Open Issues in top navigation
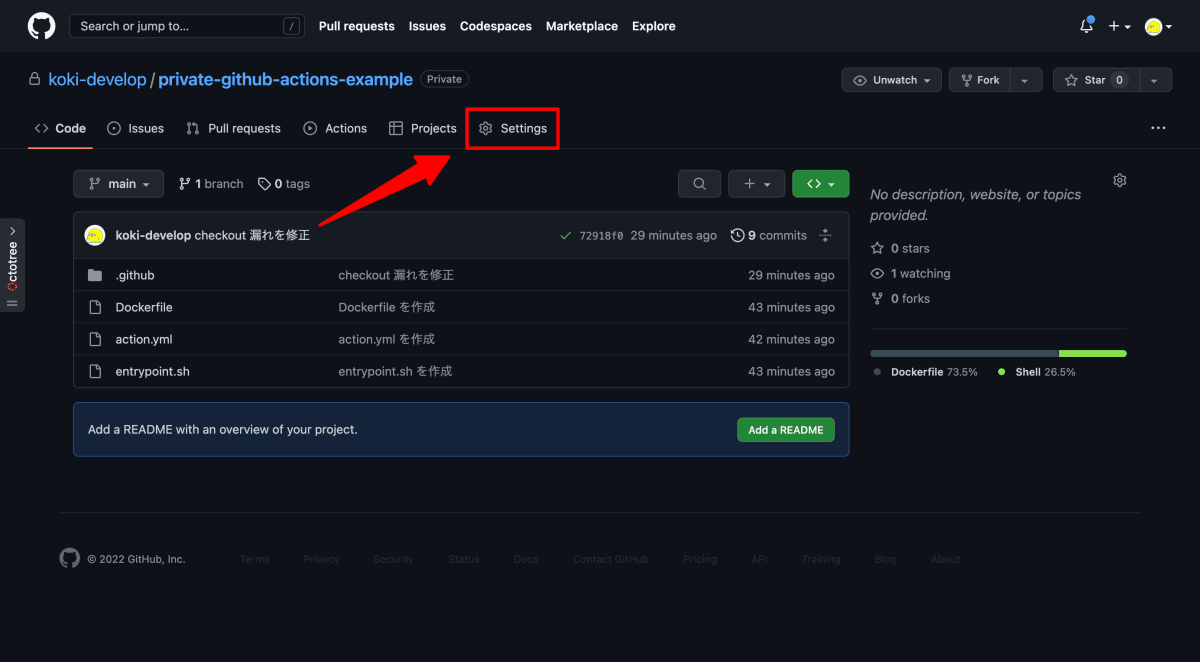This screenshot has height=662, width=1200. 427,26
